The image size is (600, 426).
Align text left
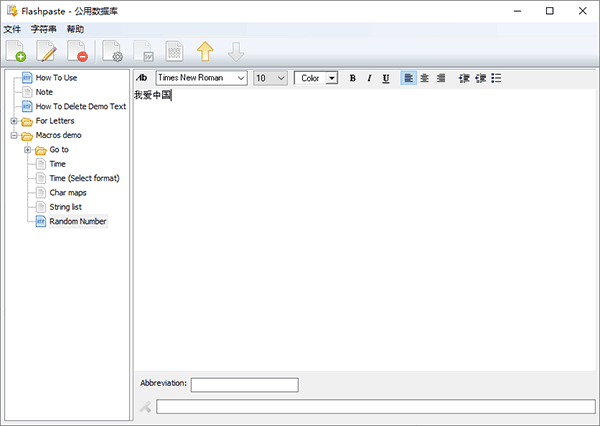pos(408,78)
